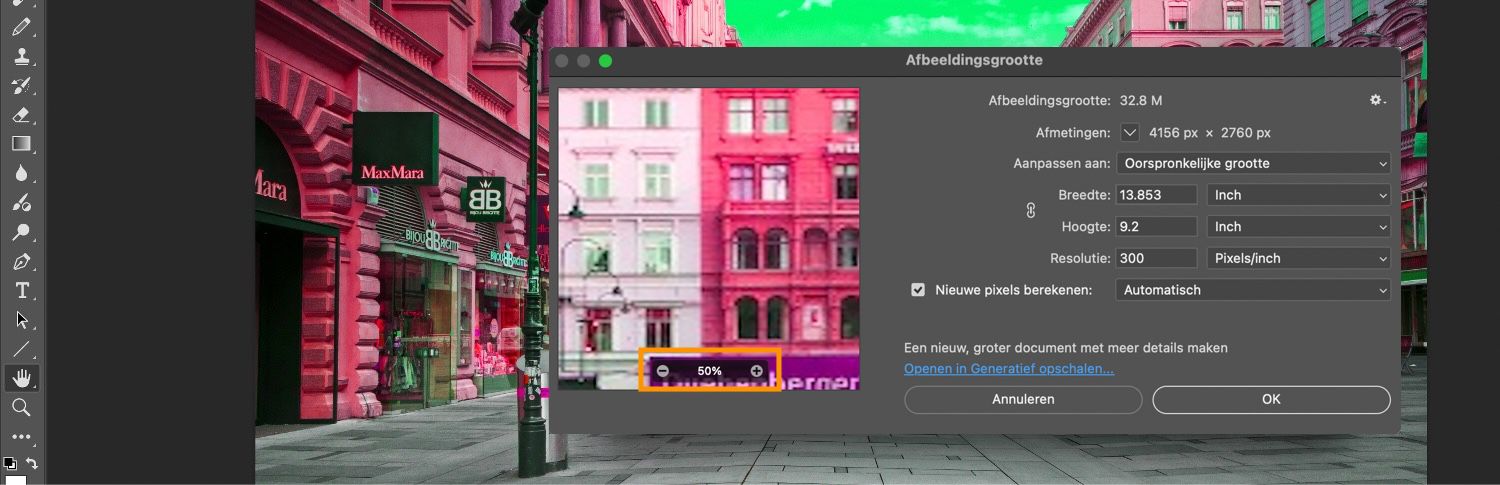Screen dimensions: 1500x485
Task: Click the Afbeeldingsgrootte dialog title bar
Action: coord(974,60)
